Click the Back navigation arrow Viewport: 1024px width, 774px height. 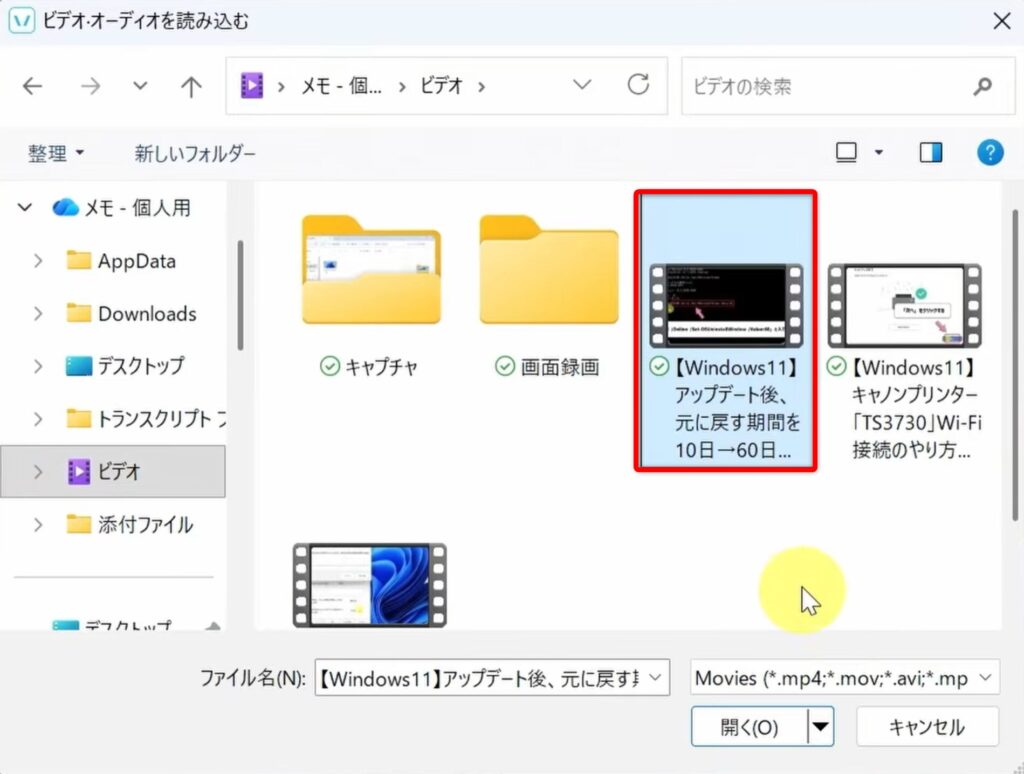click(32, 87)
